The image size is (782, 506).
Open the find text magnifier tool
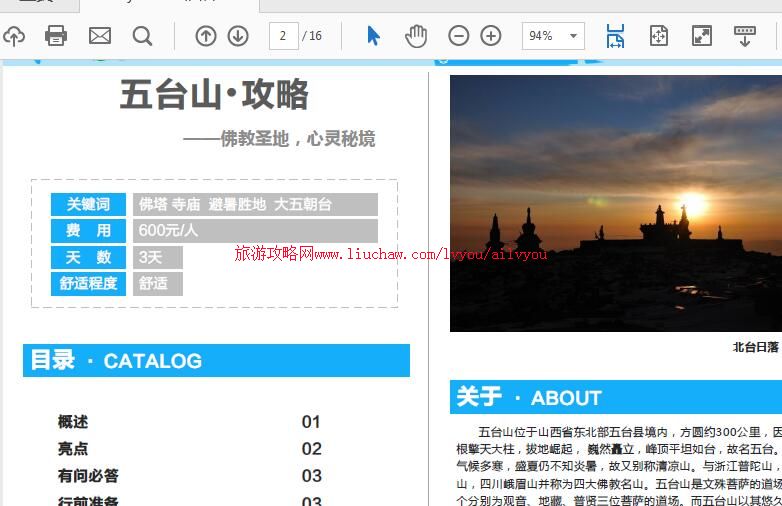click(x=143, y=37)
